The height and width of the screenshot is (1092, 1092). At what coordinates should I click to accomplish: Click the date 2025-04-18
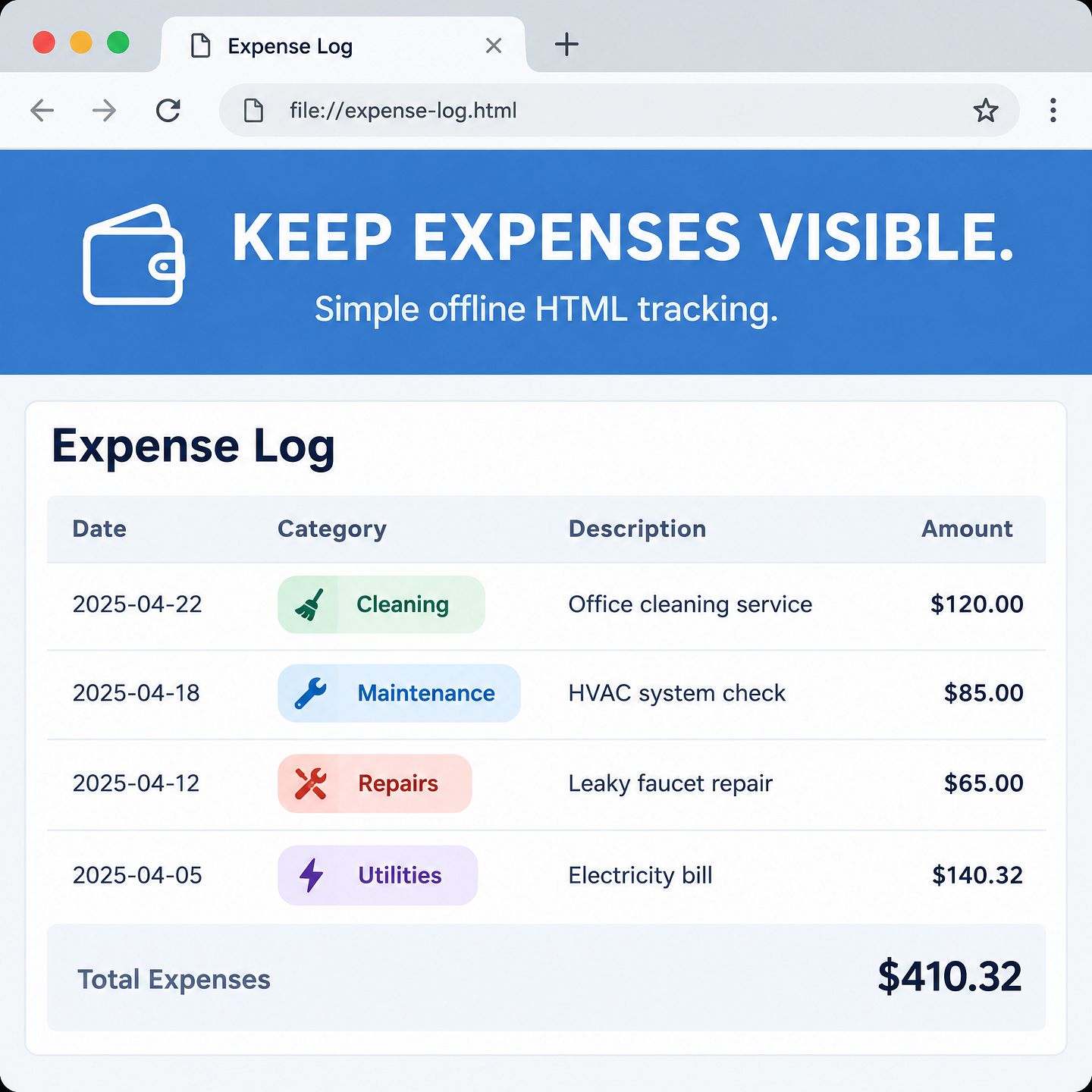[136, 693]
